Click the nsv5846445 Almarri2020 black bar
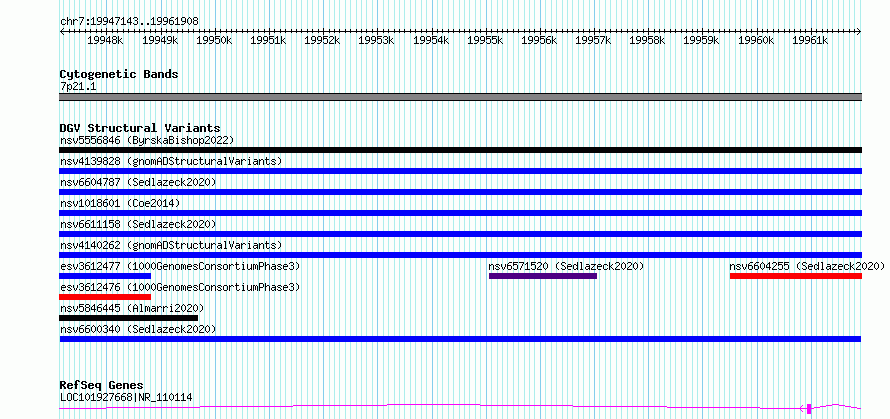 pyautogui.click(x=129, y=318)
